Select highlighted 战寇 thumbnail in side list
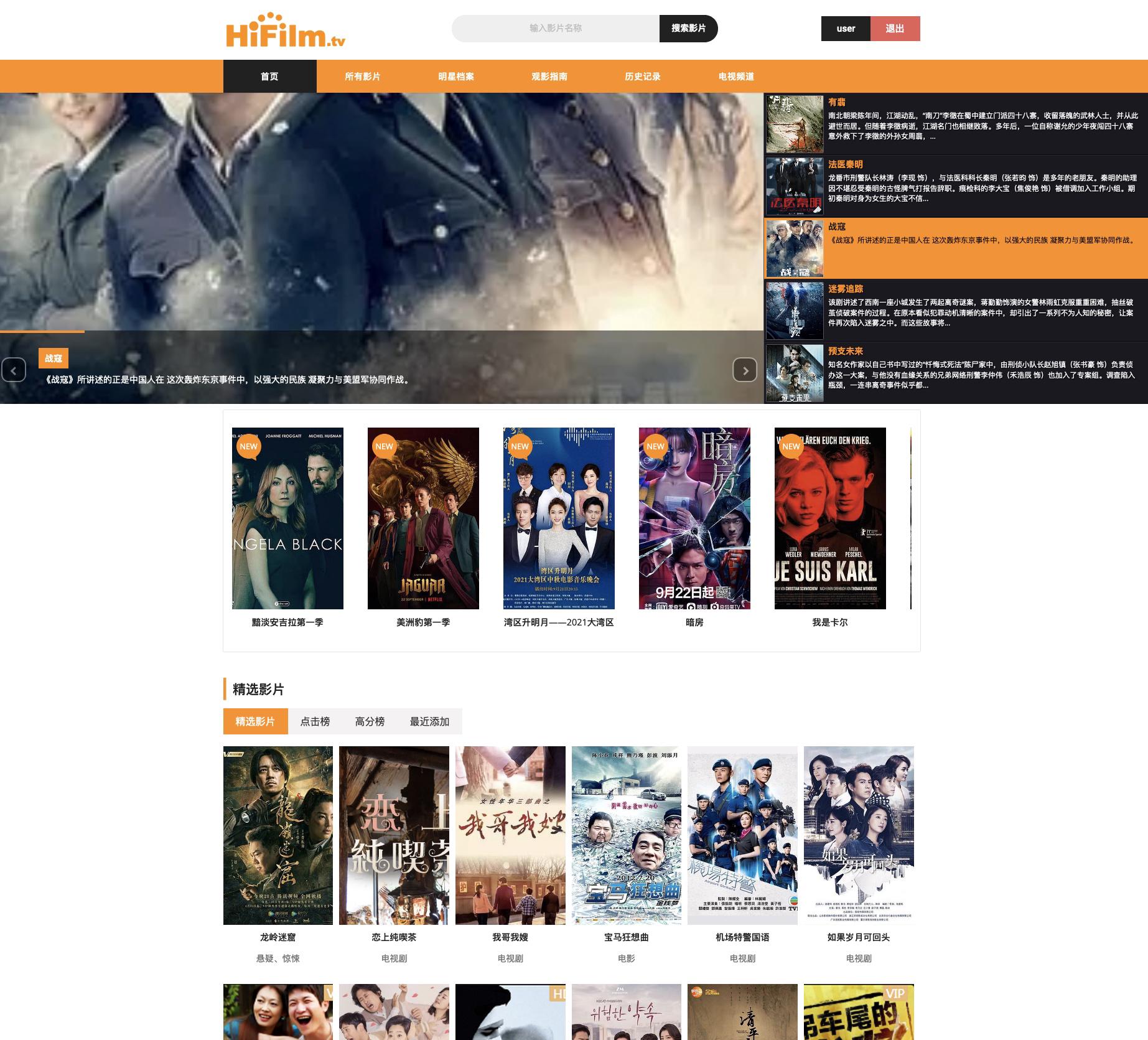Image resolution: width=1148 pixels, height=1040 pixels. 795,248
